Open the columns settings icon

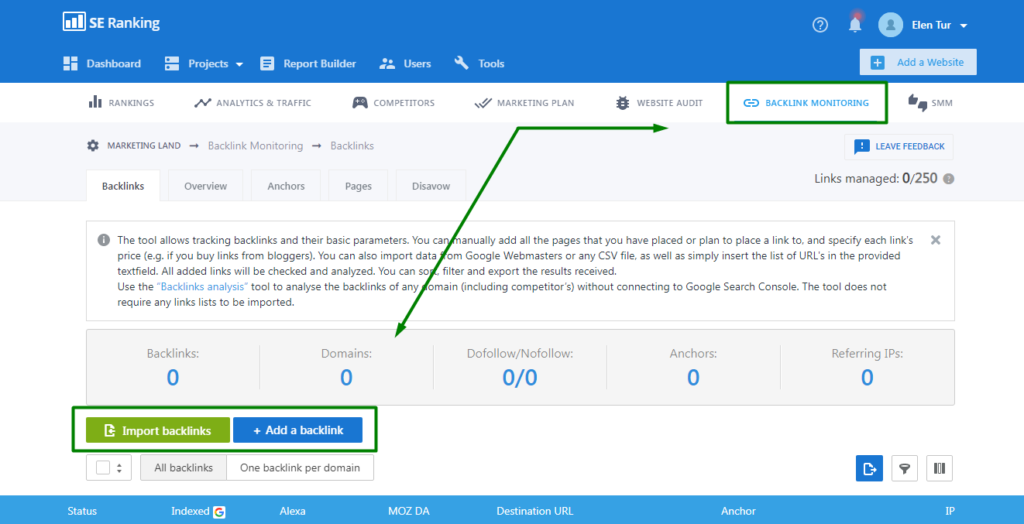939,468
